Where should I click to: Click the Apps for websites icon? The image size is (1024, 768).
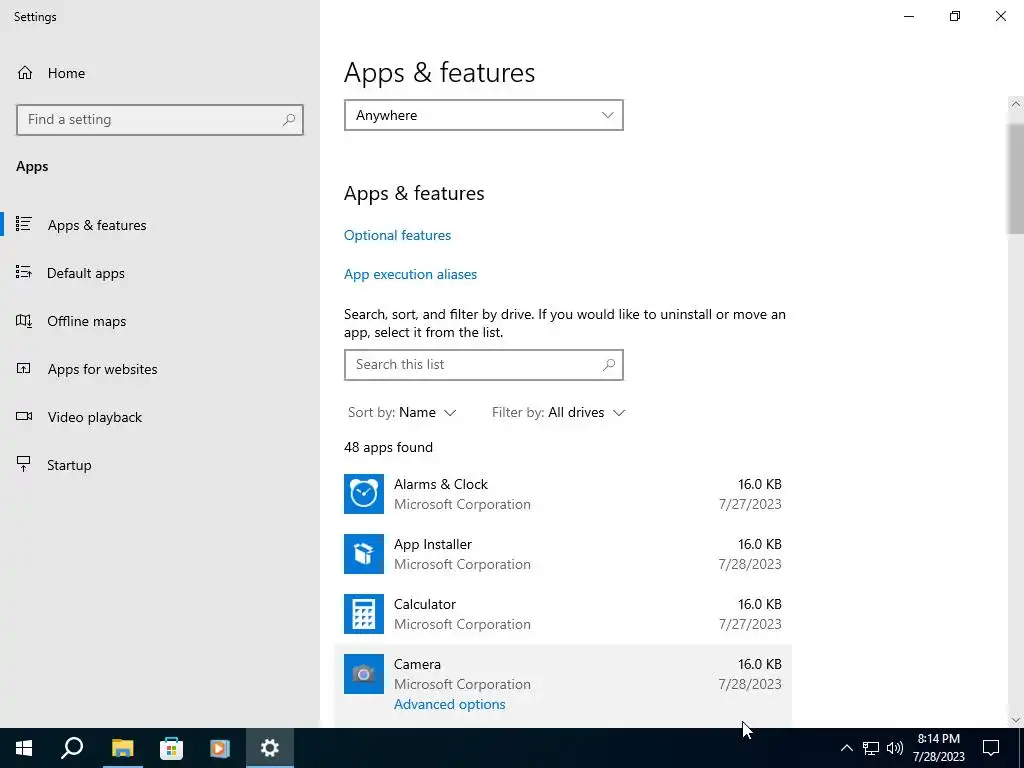click(x=24, y=369)
